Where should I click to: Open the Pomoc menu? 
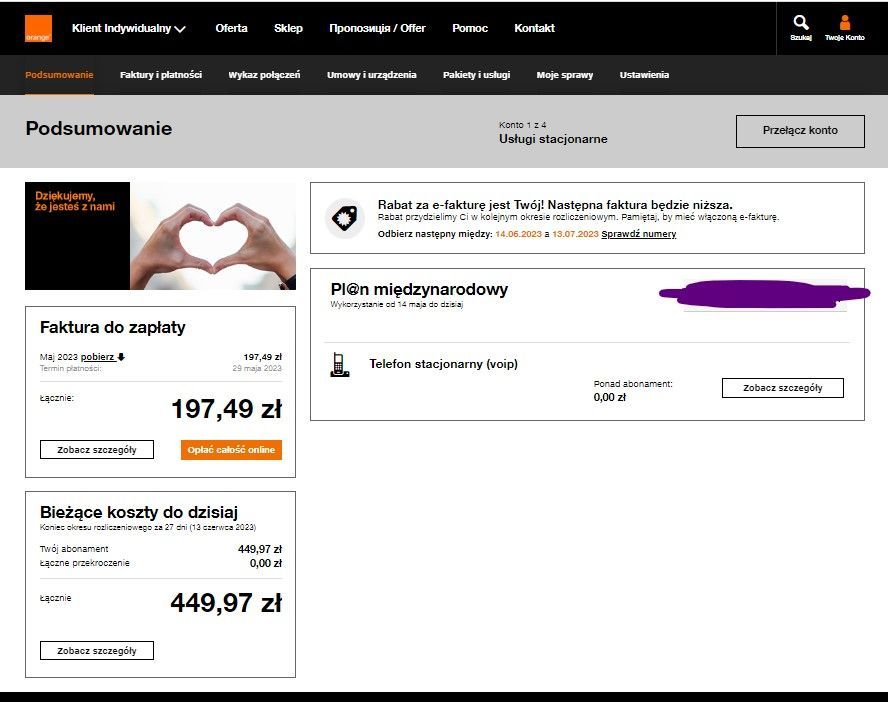470,28
